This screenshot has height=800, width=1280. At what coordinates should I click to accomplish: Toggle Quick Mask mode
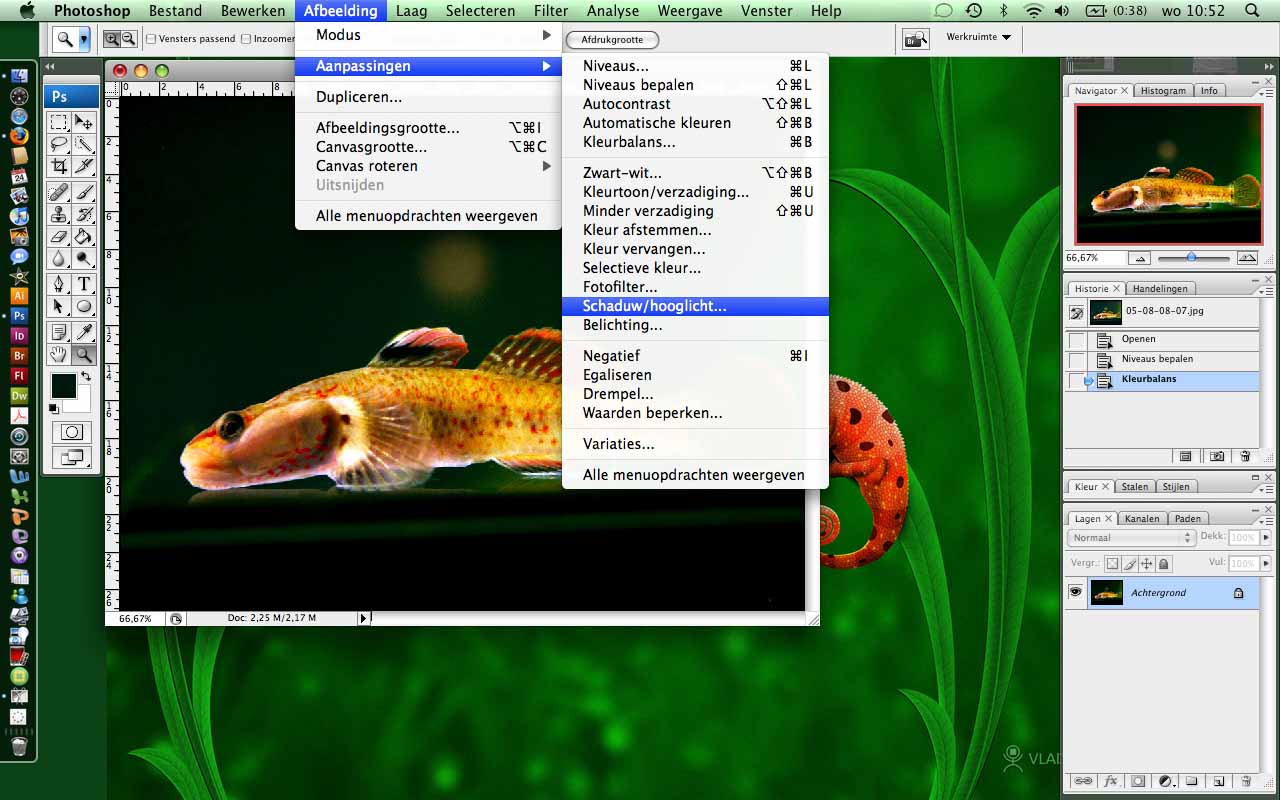[72, 432]
